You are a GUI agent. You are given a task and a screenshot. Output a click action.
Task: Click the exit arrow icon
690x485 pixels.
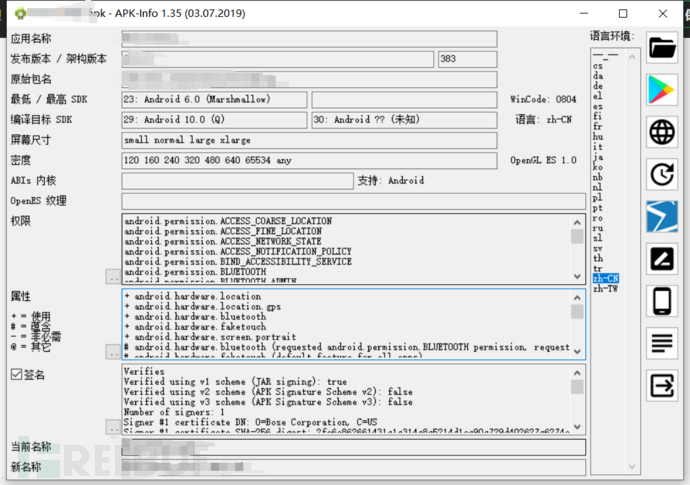[x=662, y=386]
